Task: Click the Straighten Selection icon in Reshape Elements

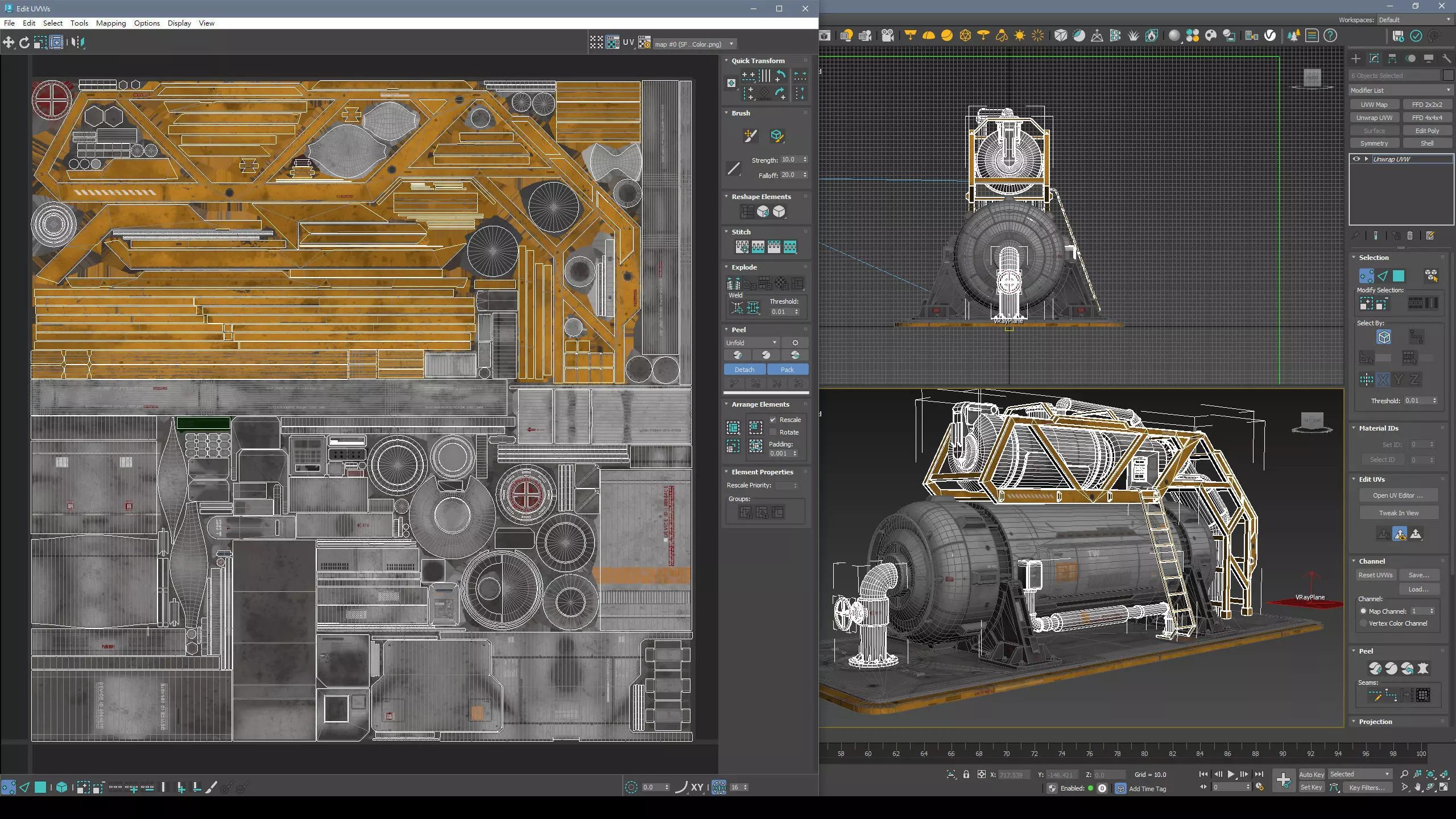Action: [x=747, y=212]
